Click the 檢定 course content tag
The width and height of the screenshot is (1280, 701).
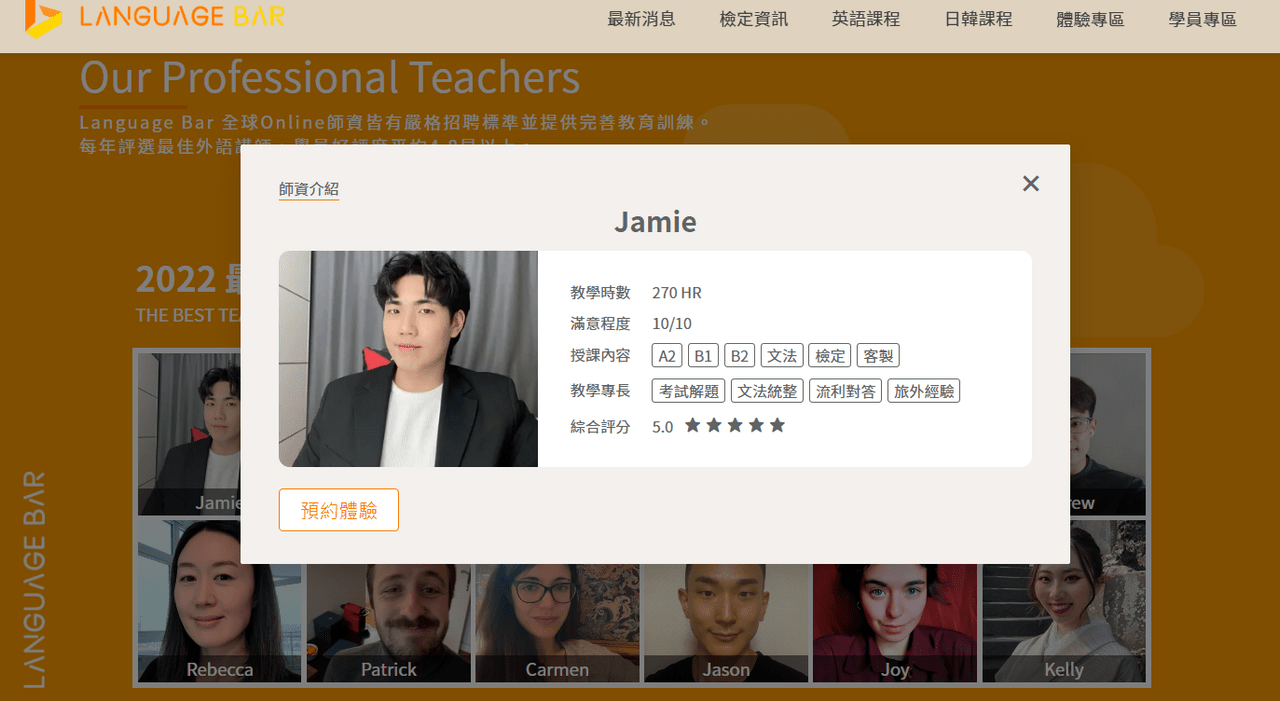(829, 355)
